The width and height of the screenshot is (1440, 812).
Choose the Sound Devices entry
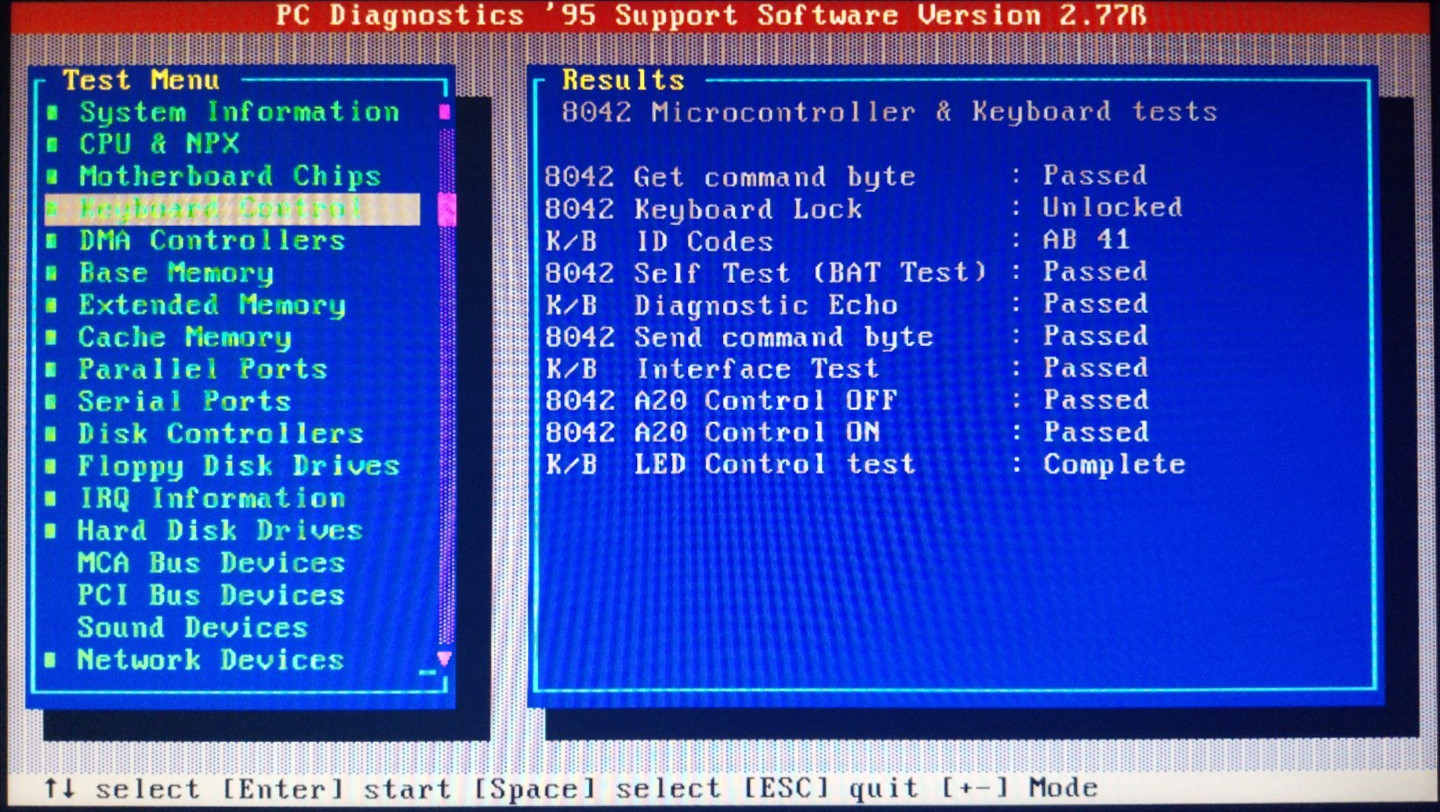pyautogui.click(x=193, y=627)
